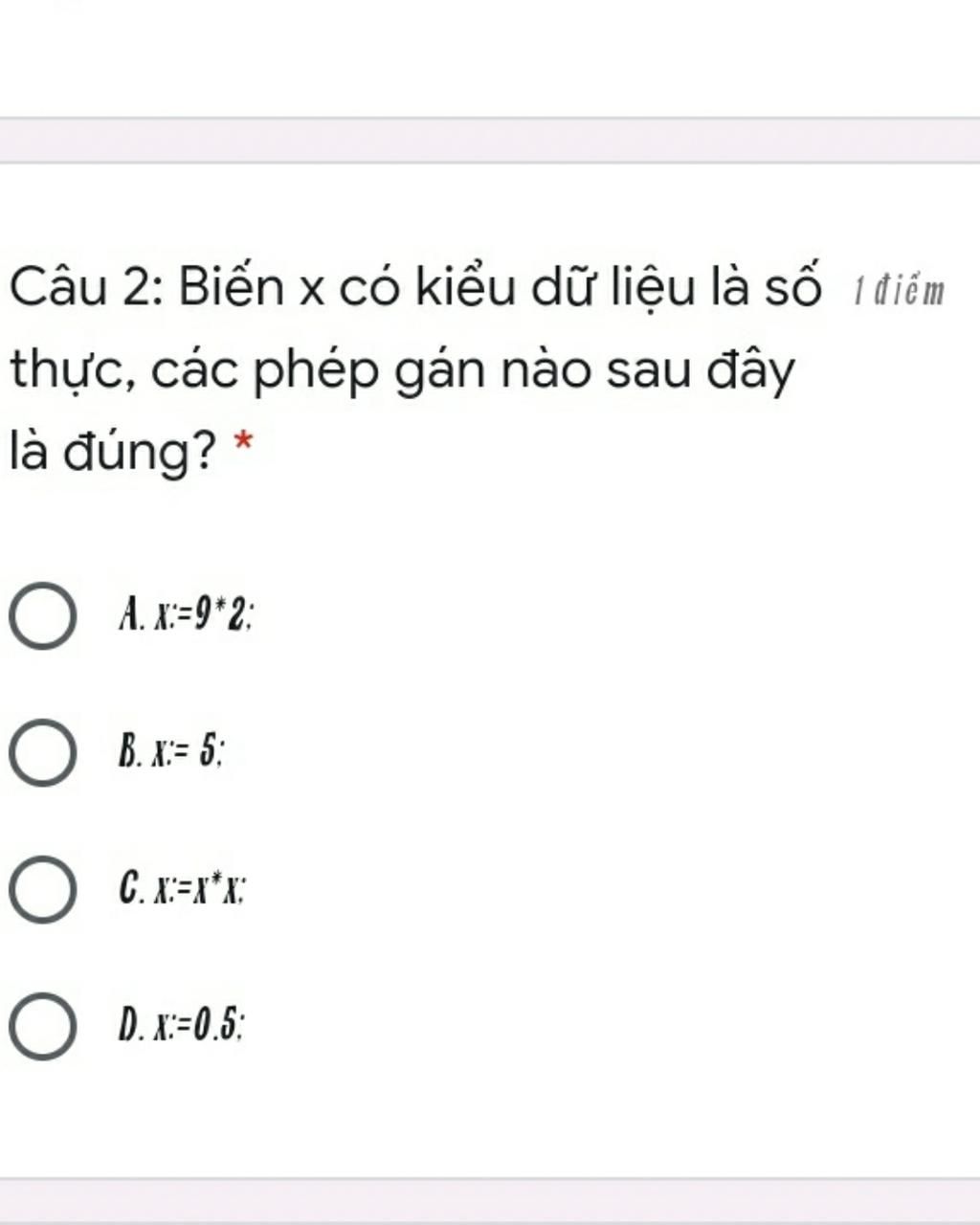Viewport: 980px width, 1225px height.
Task: Click the answer text 'D. x:=0.5;'
Action: tap(182, 1025)
